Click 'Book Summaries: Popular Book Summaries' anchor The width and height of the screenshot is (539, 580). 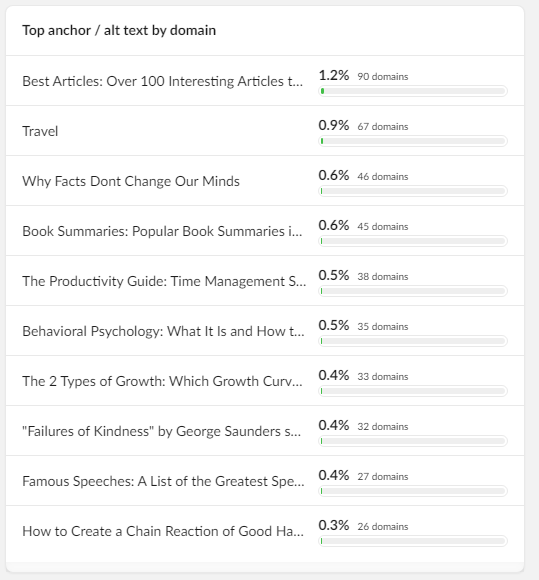(162, 231)
